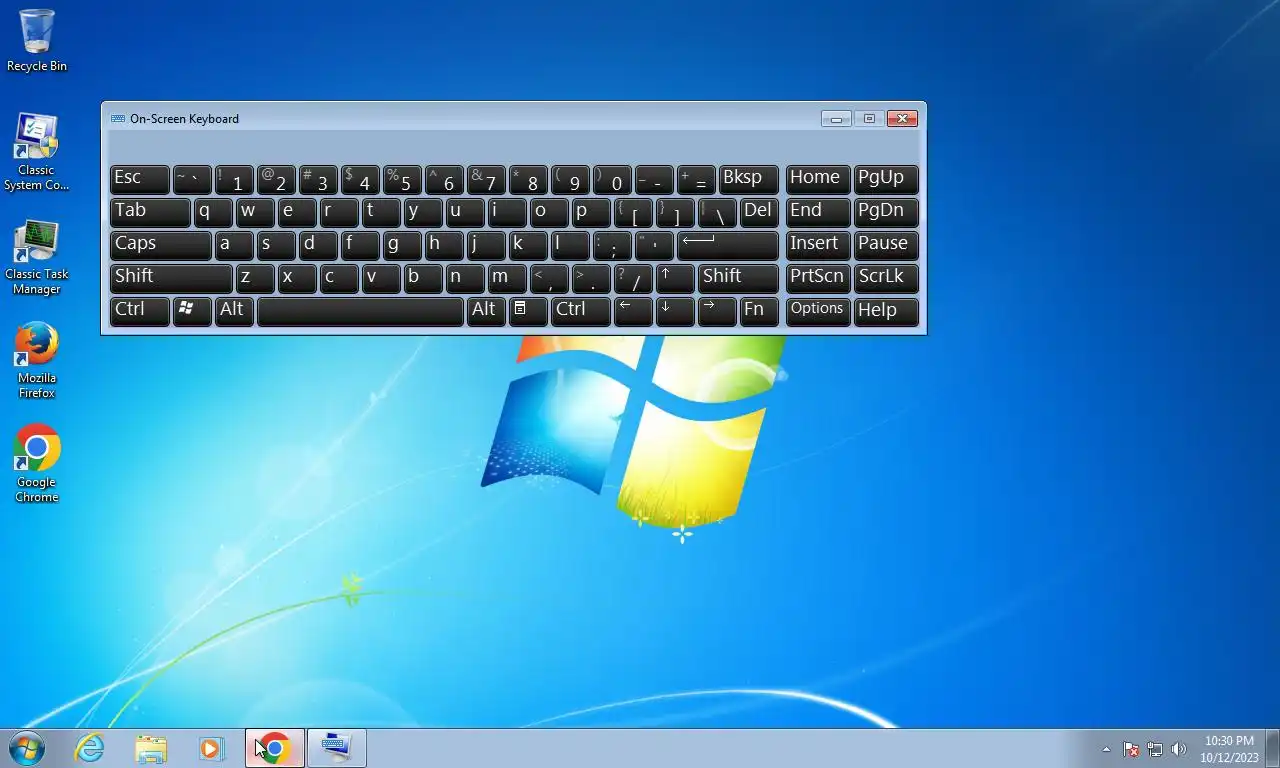The height and width of the screenshot is (768, 1280).
Task: Open the volume speaker tray icon
Action: pyautogui.click(x=1179, y=749)
